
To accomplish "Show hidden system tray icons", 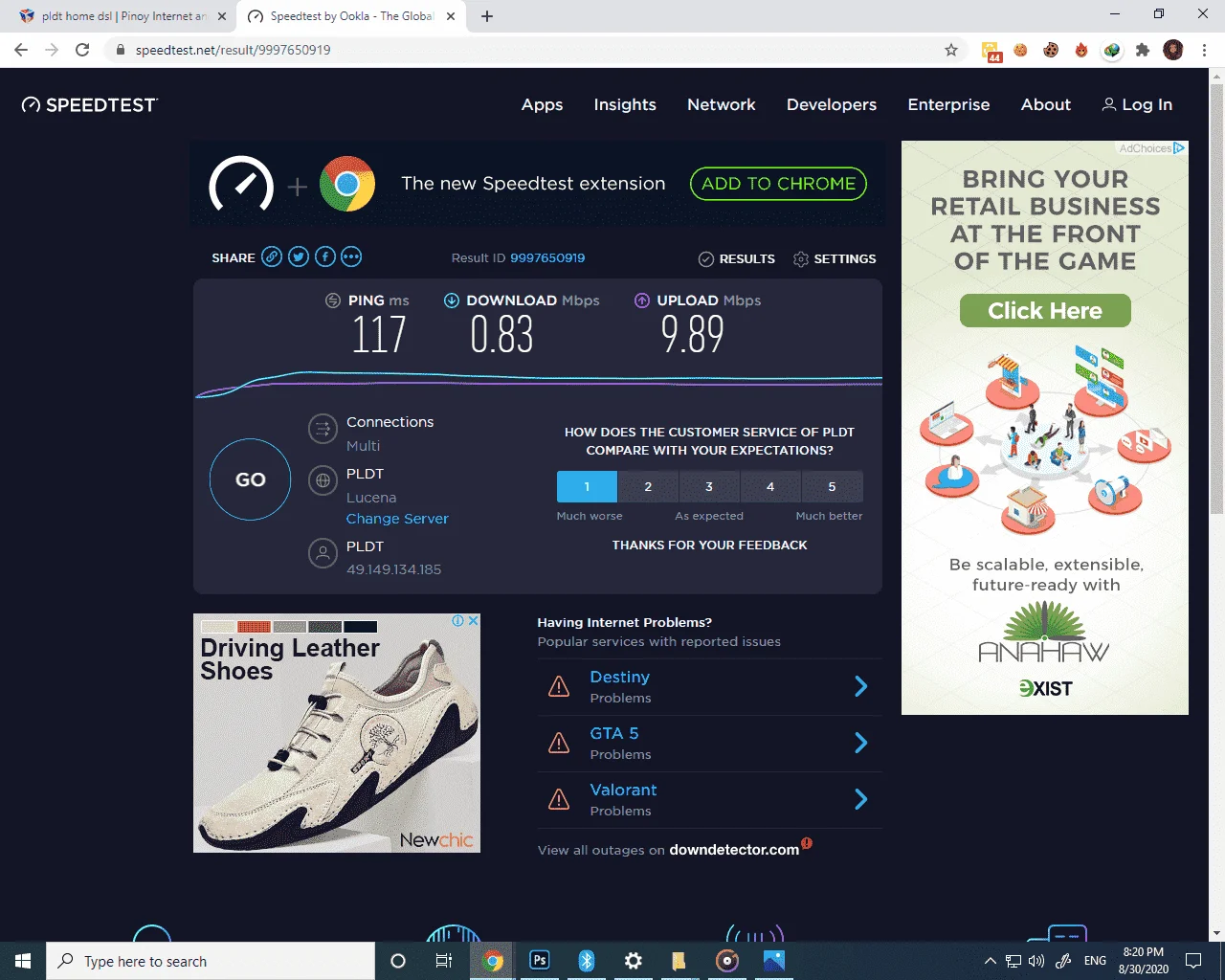I will (x=991, y=961).
